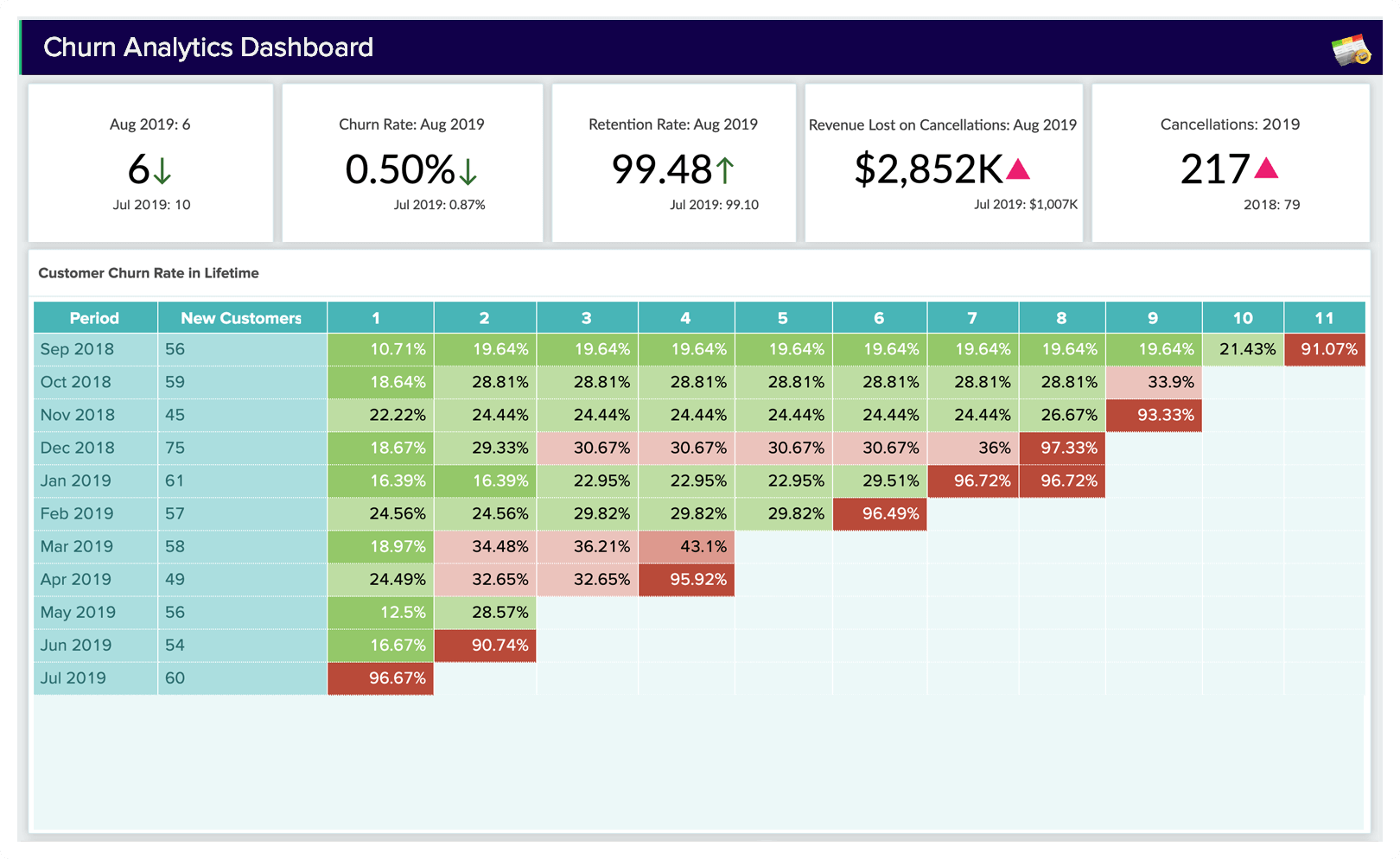This screenshot has height=859, width=1400.
Task: Click the Jul 2019: $1,007K comparison text
Action: [1026, 205]
